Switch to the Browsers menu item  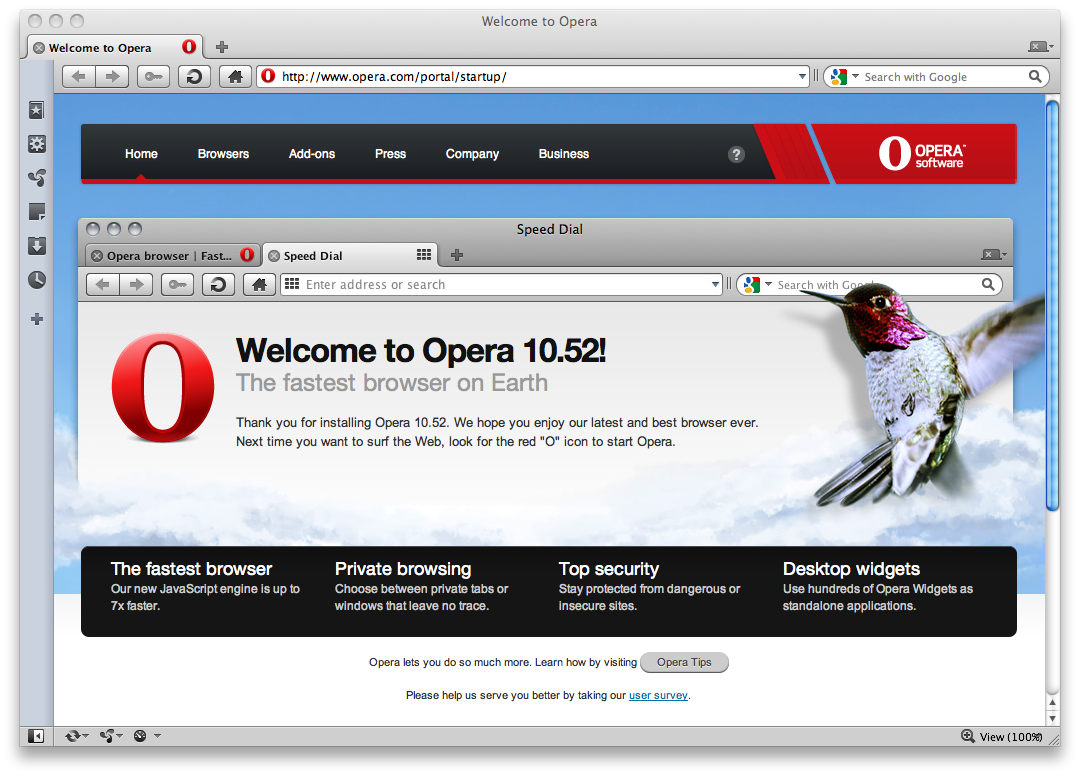[x=223, y=154]
